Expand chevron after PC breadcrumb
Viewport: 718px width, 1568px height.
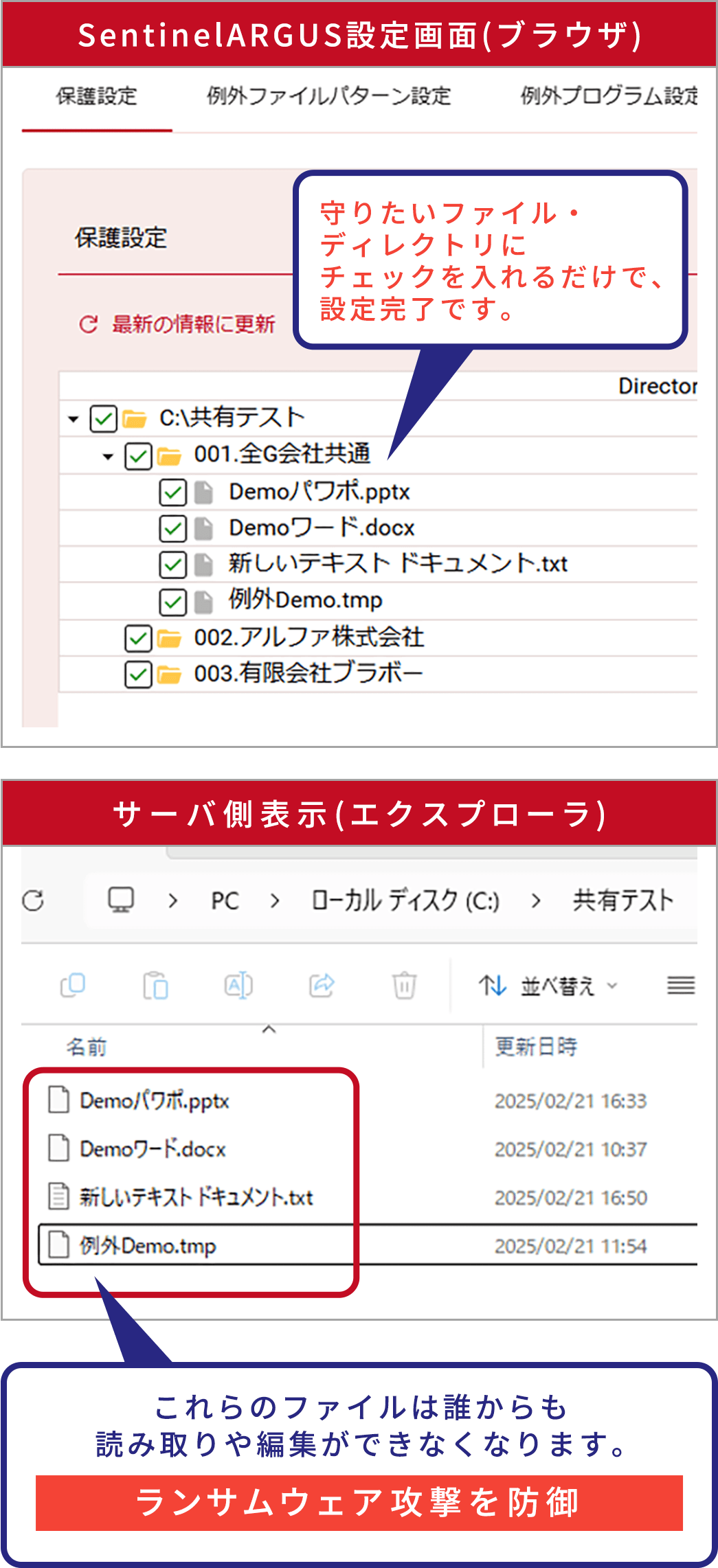coord(275,900)
